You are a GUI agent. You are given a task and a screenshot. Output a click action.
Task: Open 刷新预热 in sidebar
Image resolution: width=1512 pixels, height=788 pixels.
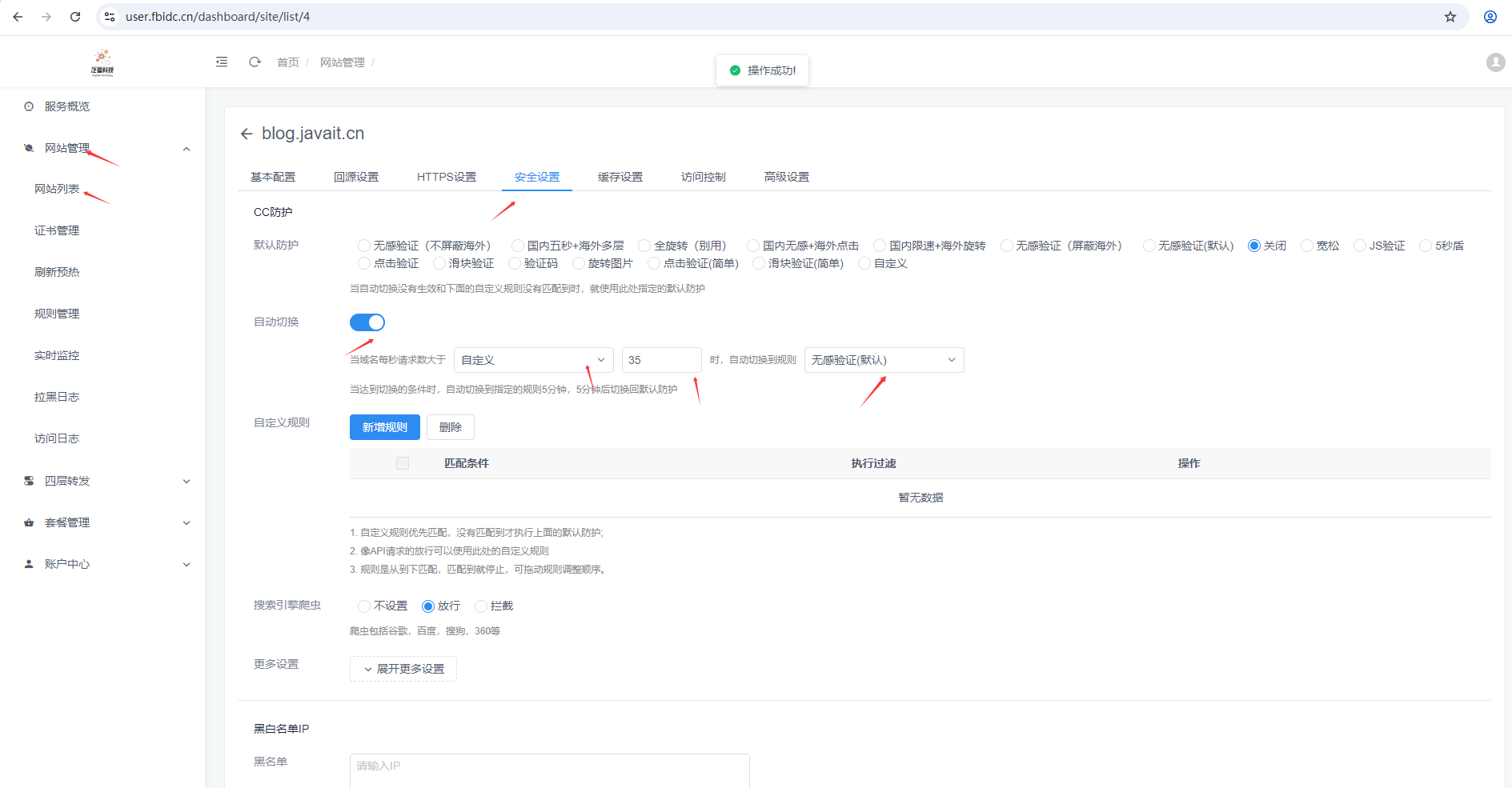pos(57,273)
